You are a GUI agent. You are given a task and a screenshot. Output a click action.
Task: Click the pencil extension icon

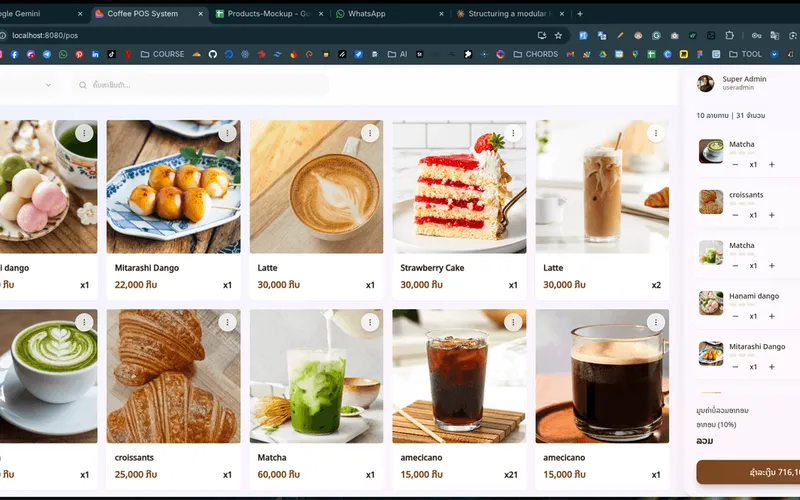click(x=620, y=35)
